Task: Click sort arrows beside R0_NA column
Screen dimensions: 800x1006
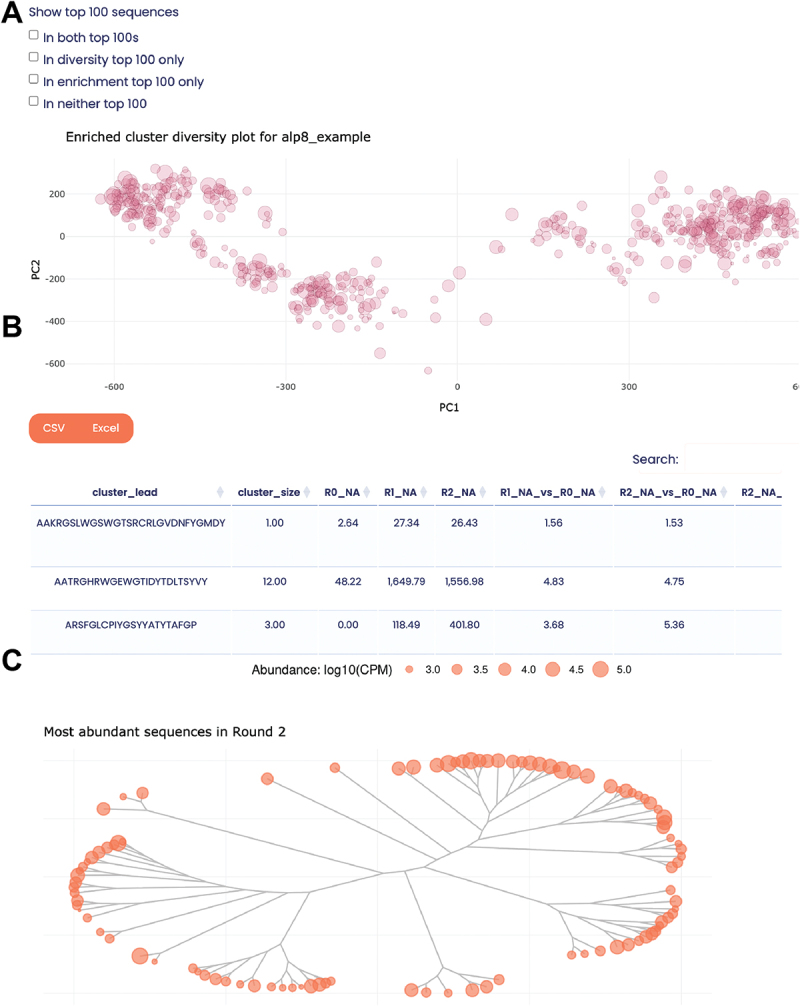Action: click(366, 492)
